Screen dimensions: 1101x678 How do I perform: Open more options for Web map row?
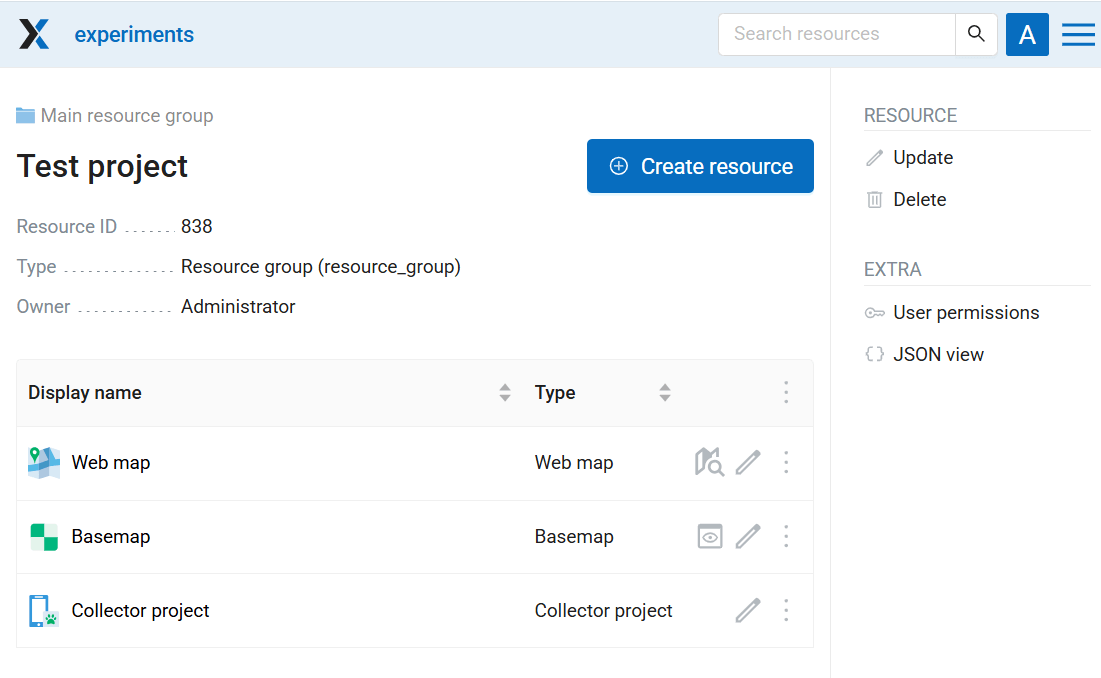[x=786, y=462]
